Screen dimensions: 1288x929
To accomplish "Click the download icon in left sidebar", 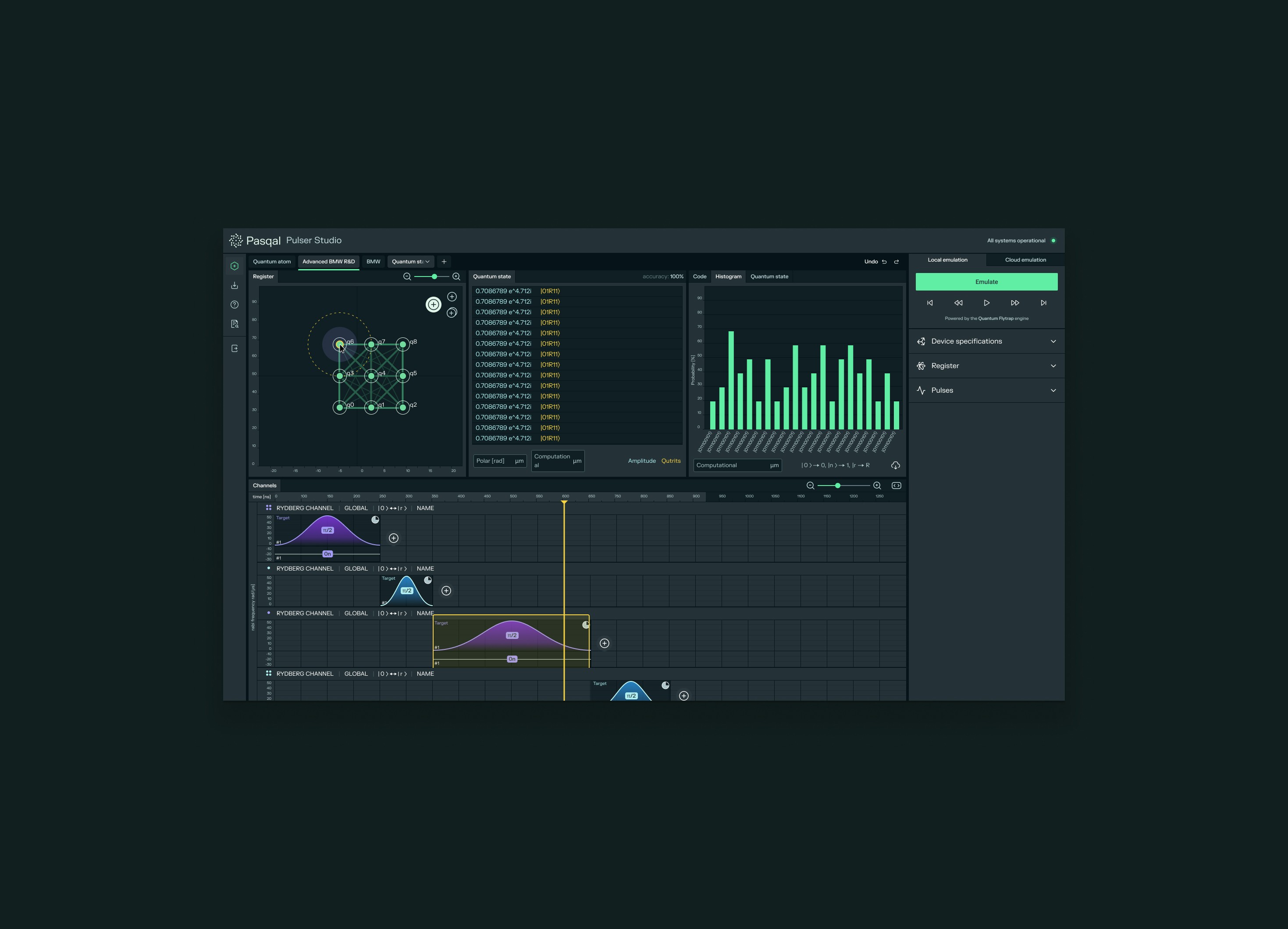I will tap(235, 285).
